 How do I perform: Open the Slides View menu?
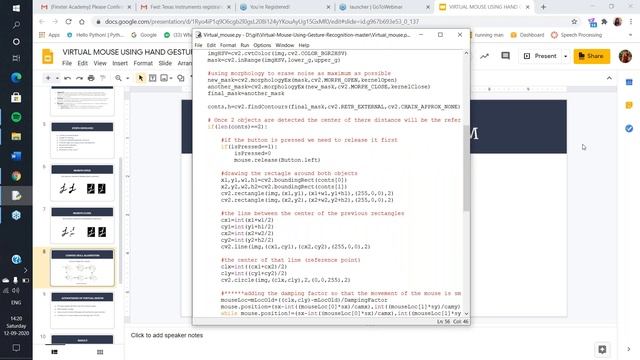pos(100,63)
